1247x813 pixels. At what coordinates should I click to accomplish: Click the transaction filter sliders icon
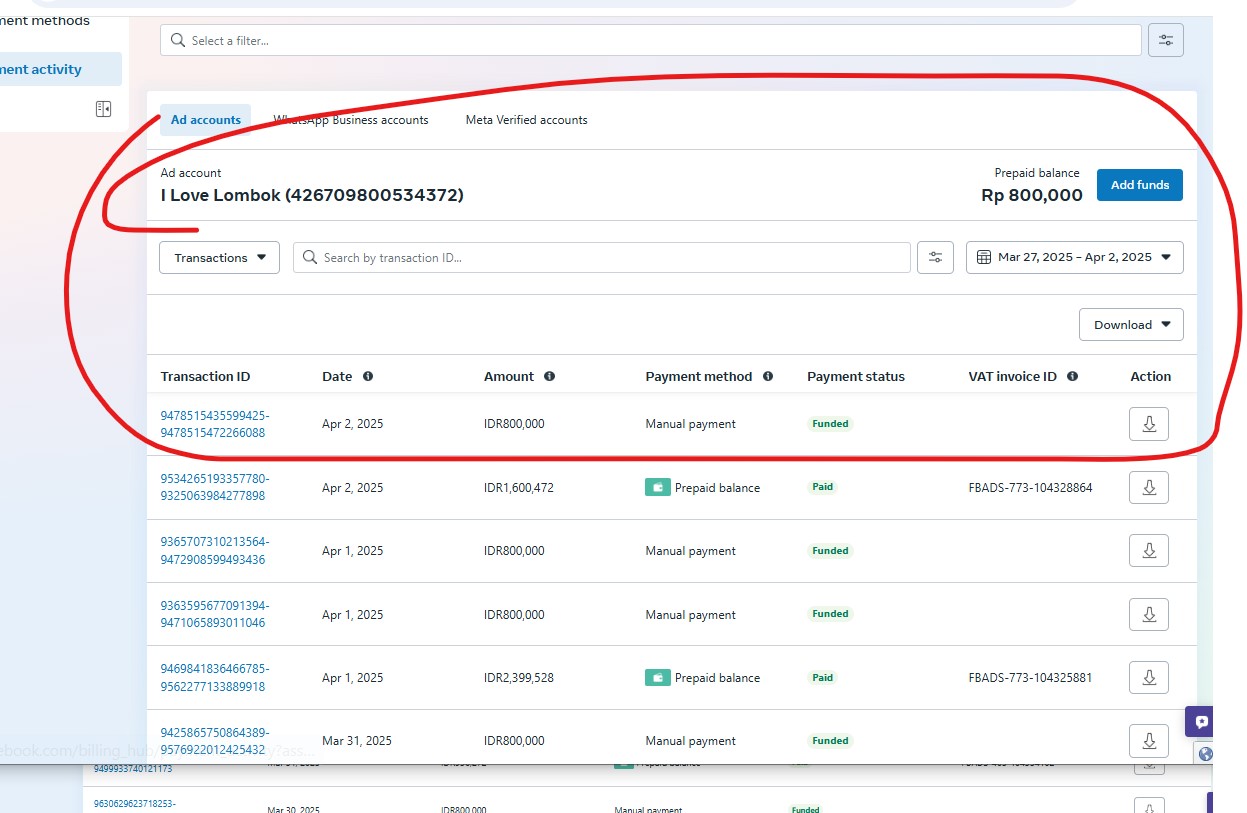[935, 257]
